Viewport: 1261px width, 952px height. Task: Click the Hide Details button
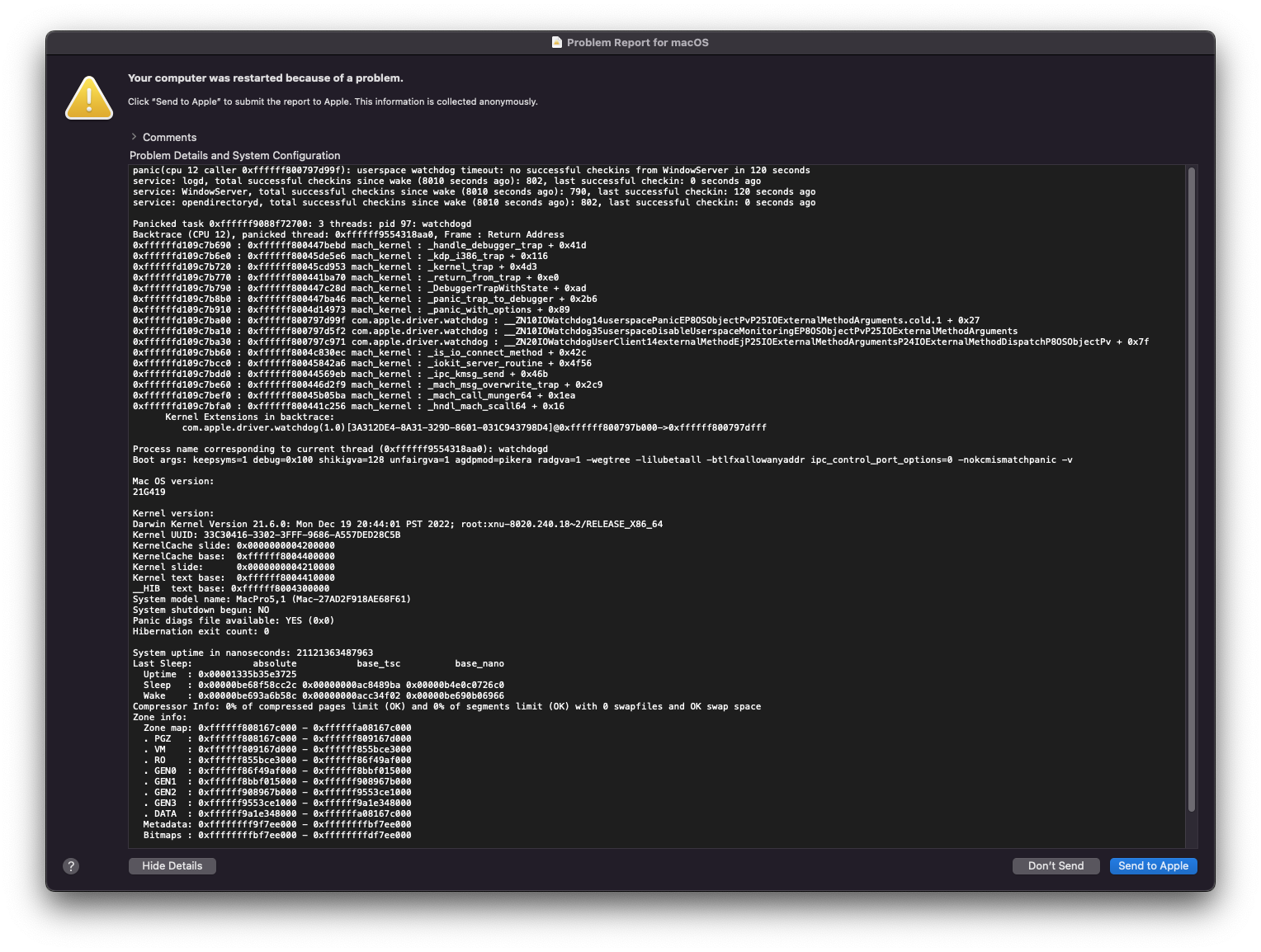pos(172,866)
